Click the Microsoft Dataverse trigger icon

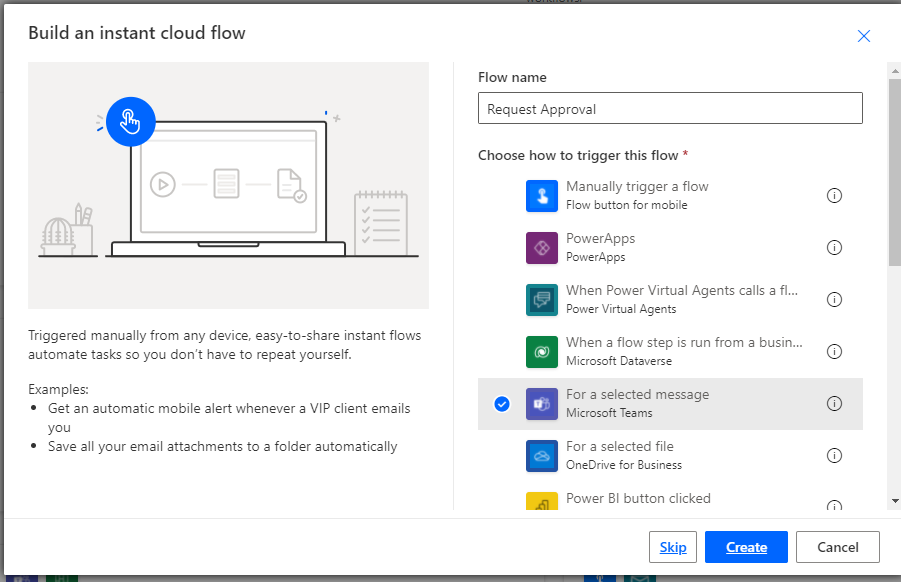tap(541, 351)
